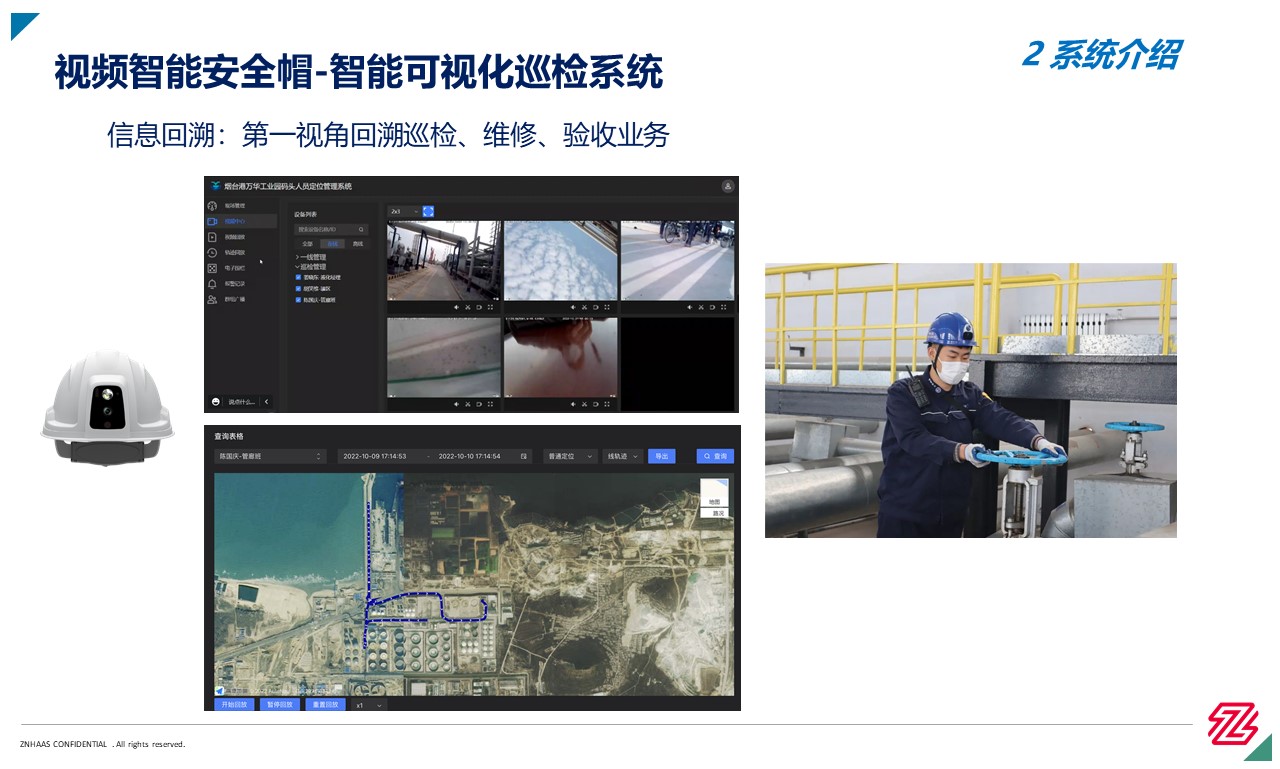
Task: Expand red hand video feed to fullscreen
Action: click(607, 404)
